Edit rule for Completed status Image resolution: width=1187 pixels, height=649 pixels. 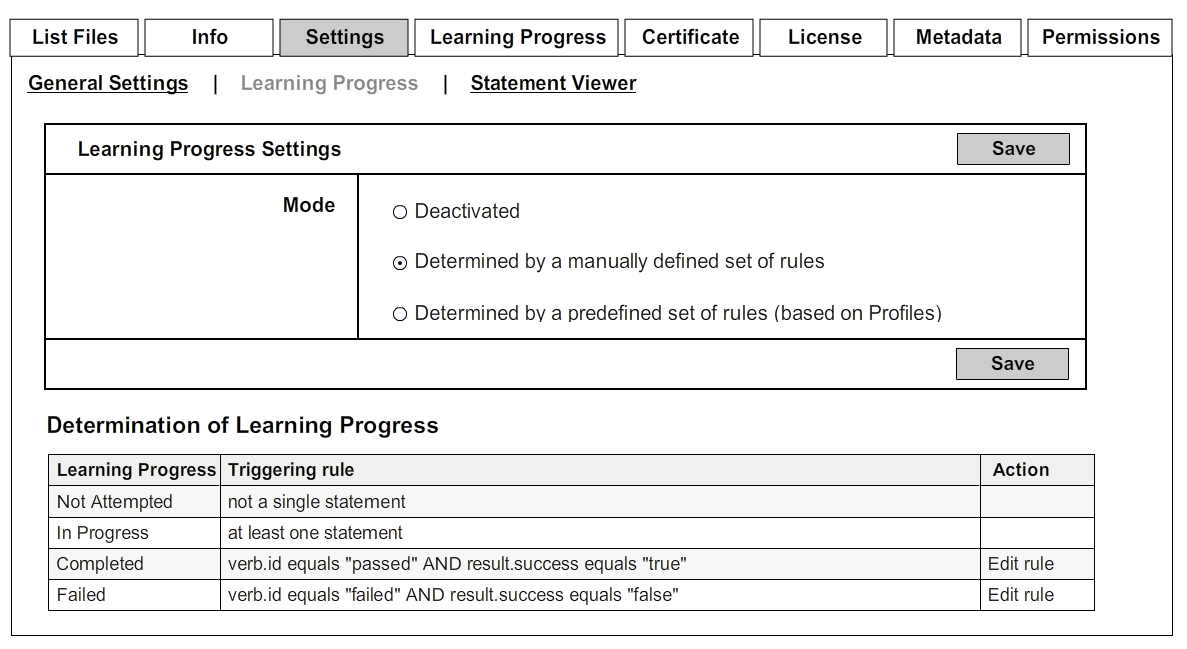pyautogui.click(x=1020, y=564)
